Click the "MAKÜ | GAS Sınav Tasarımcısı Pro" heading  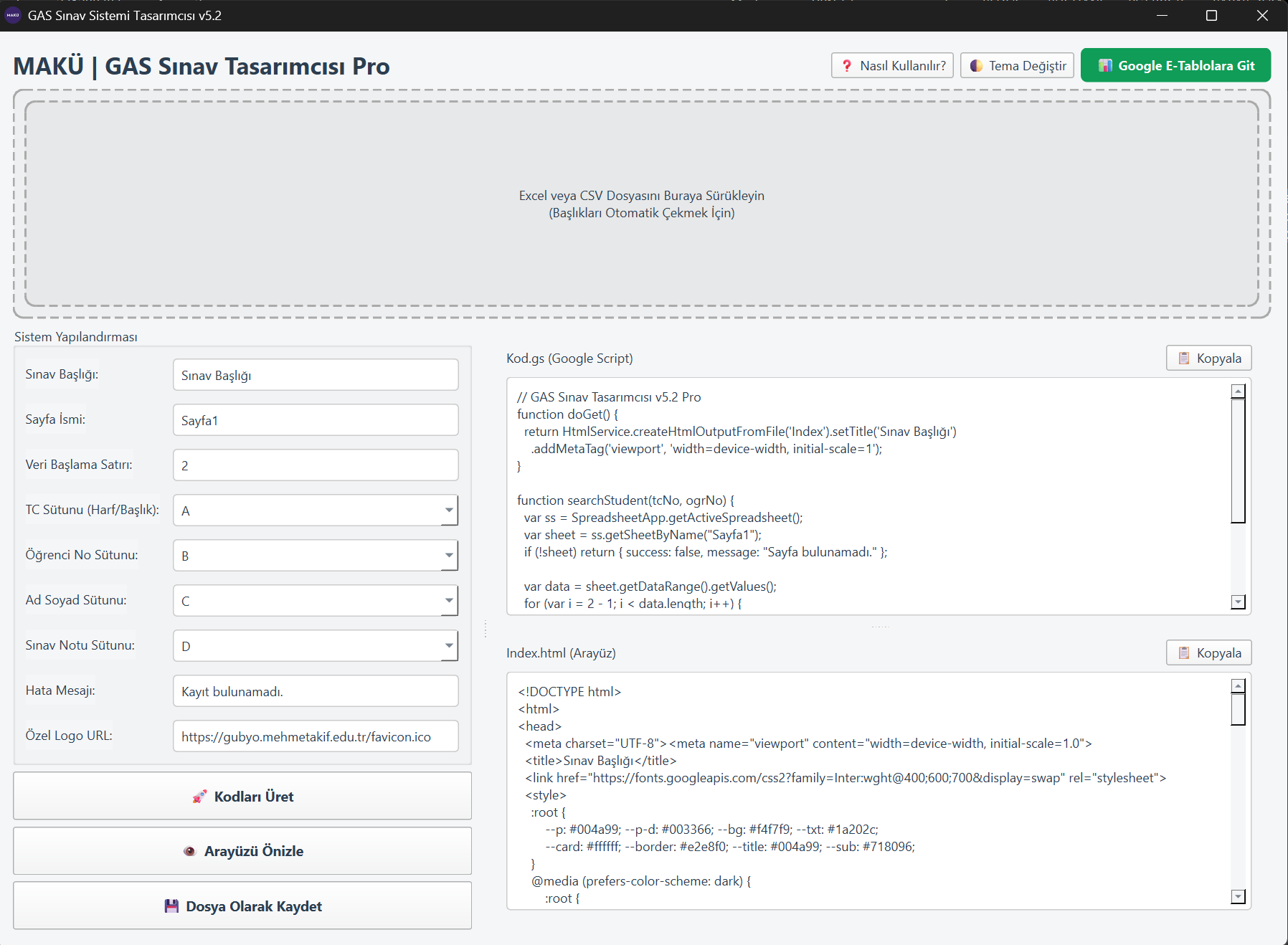point(202,66)
